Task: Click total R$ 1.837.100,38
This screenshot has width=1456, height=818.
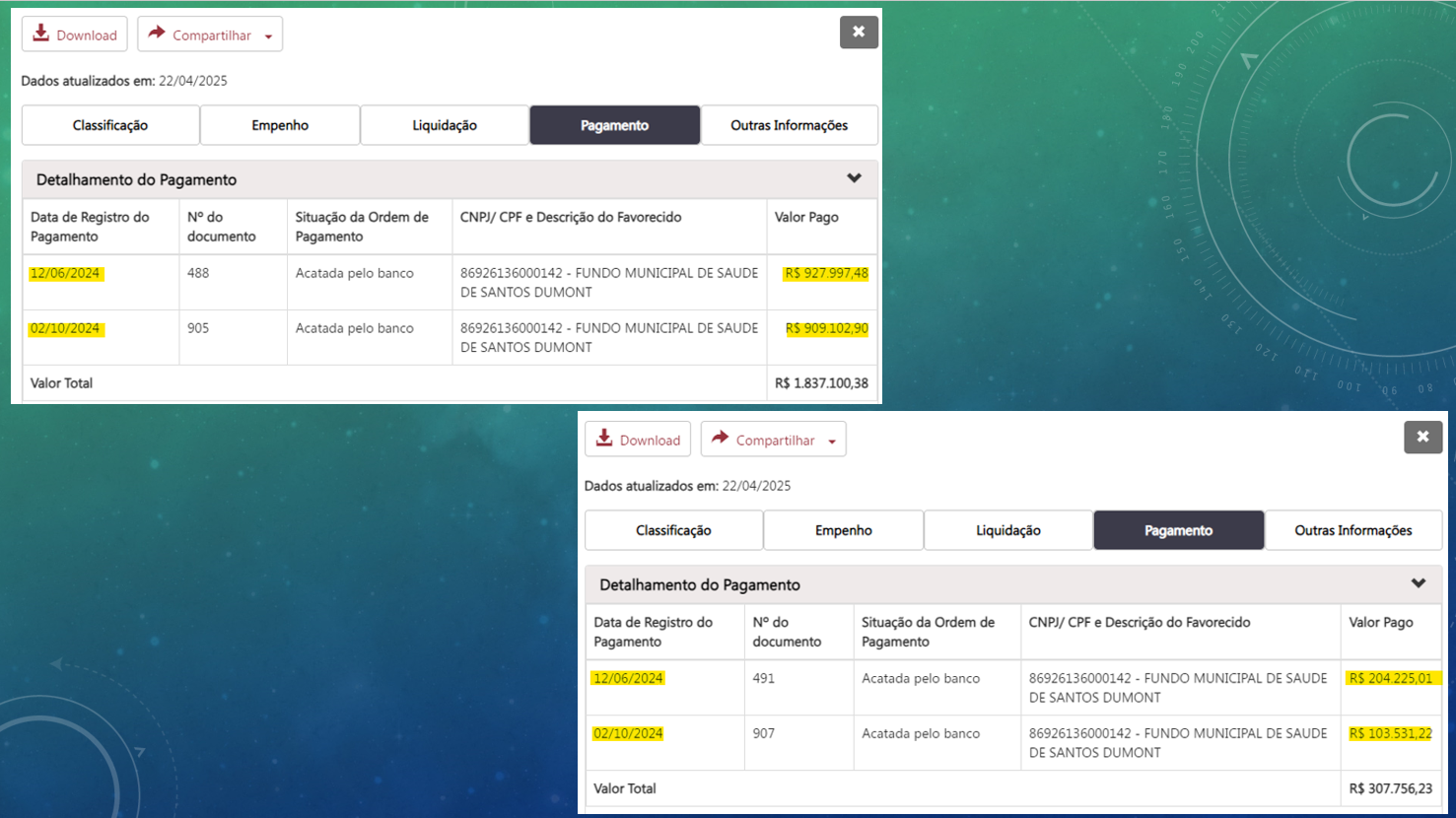Action: coord(821,383)
